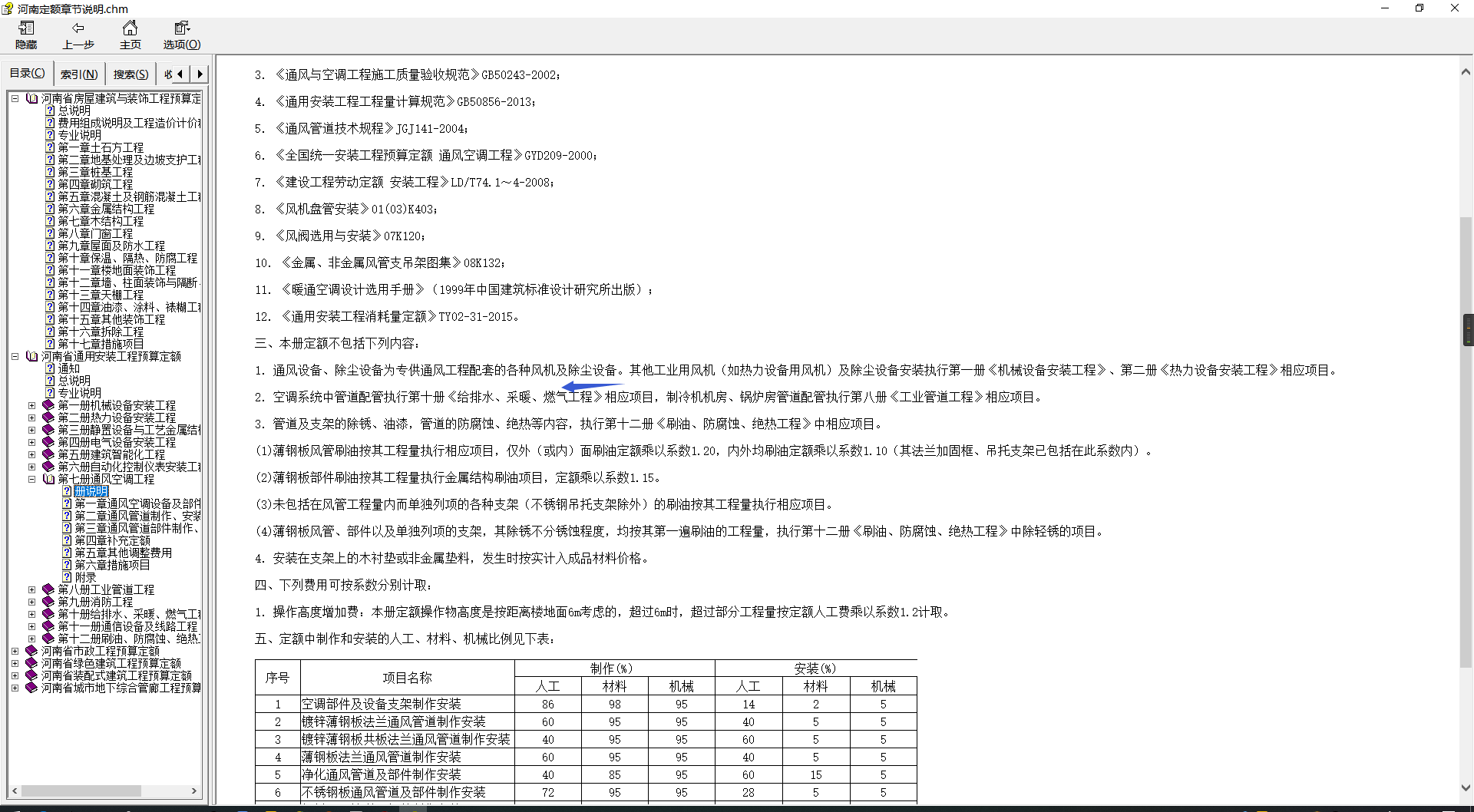
Task: Open 第八章门窗工程 topic
Action: point(95,233)
